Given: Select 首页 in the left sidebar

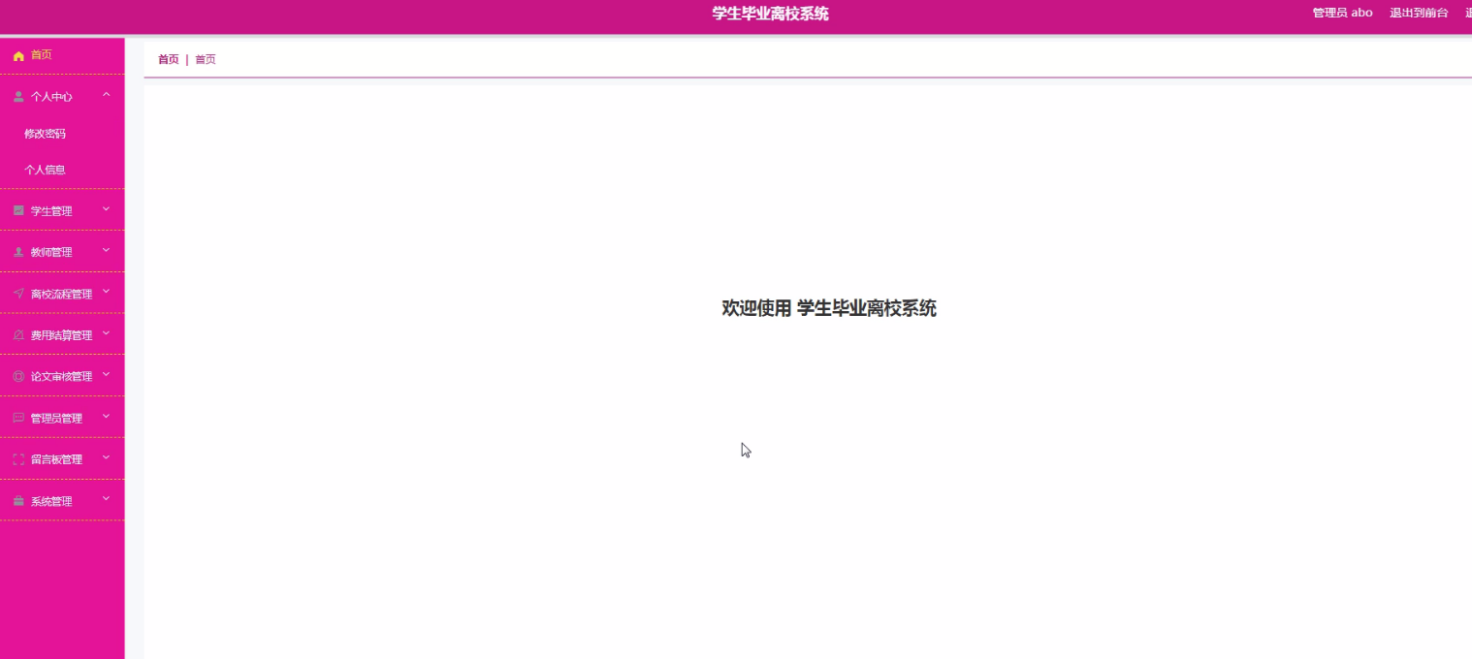Looking at the screenshot, I should coord(41,55).
